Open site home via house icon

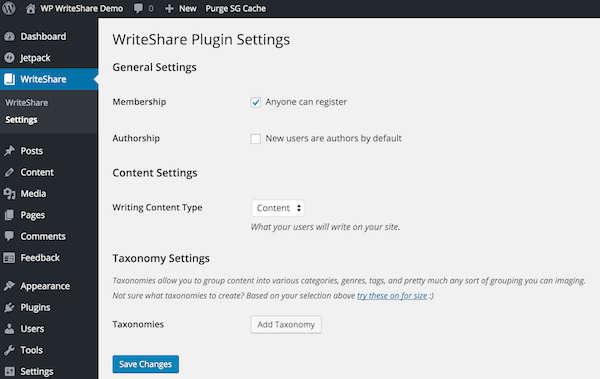pyautogui.click(x=31, y=8)
